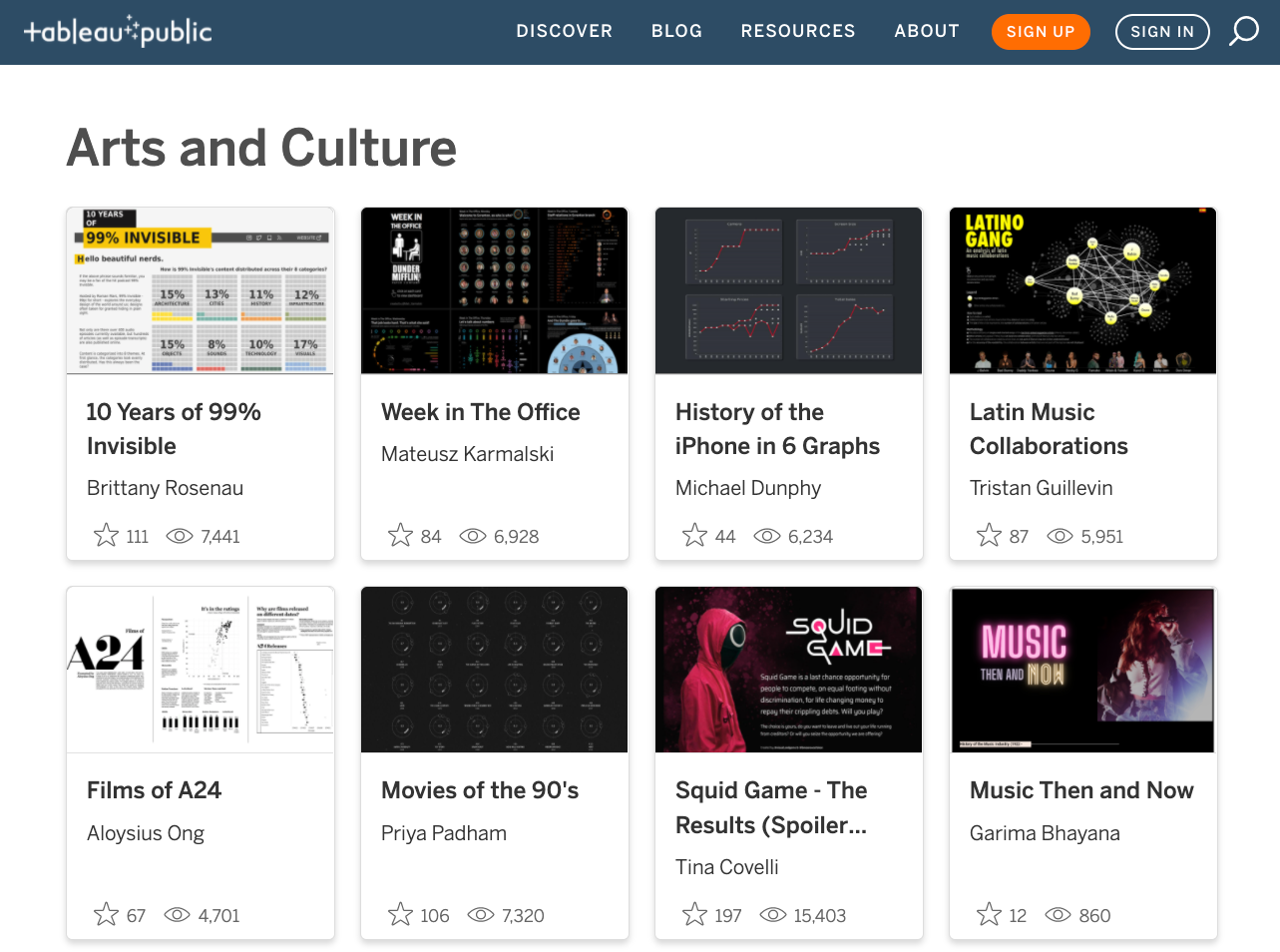Open Movies of the 90's dark thumbnail
This screenshot has height=952, width=1280.
pos(495,670)
